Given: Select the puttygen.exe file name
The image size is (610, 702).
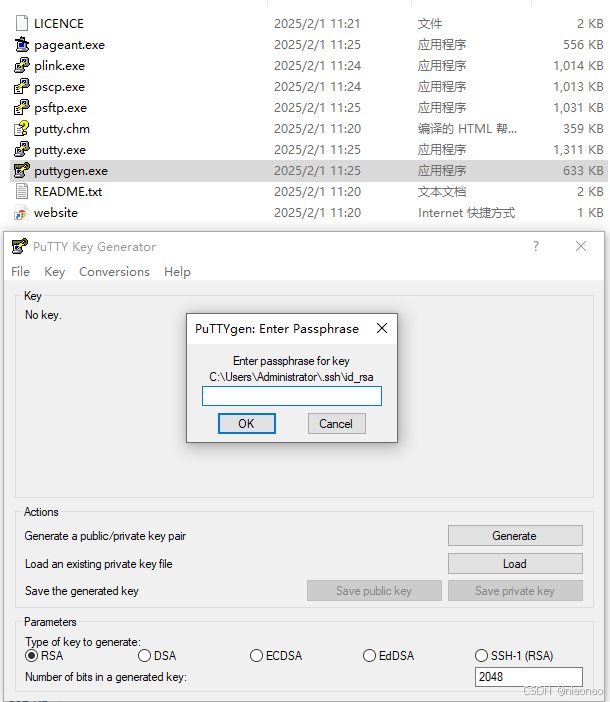Looking at the screenshot, I should click(71, 171).
